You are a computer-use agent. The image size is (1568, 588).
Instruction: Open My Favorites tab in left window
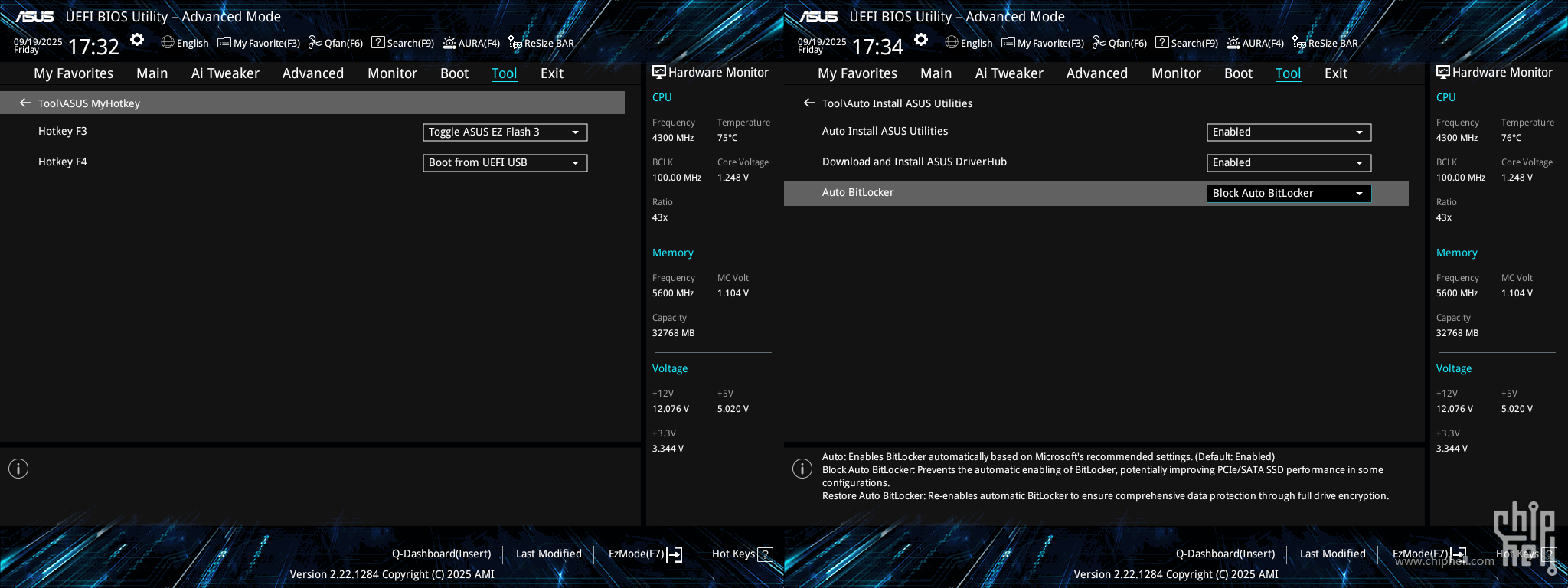point(73,73)
